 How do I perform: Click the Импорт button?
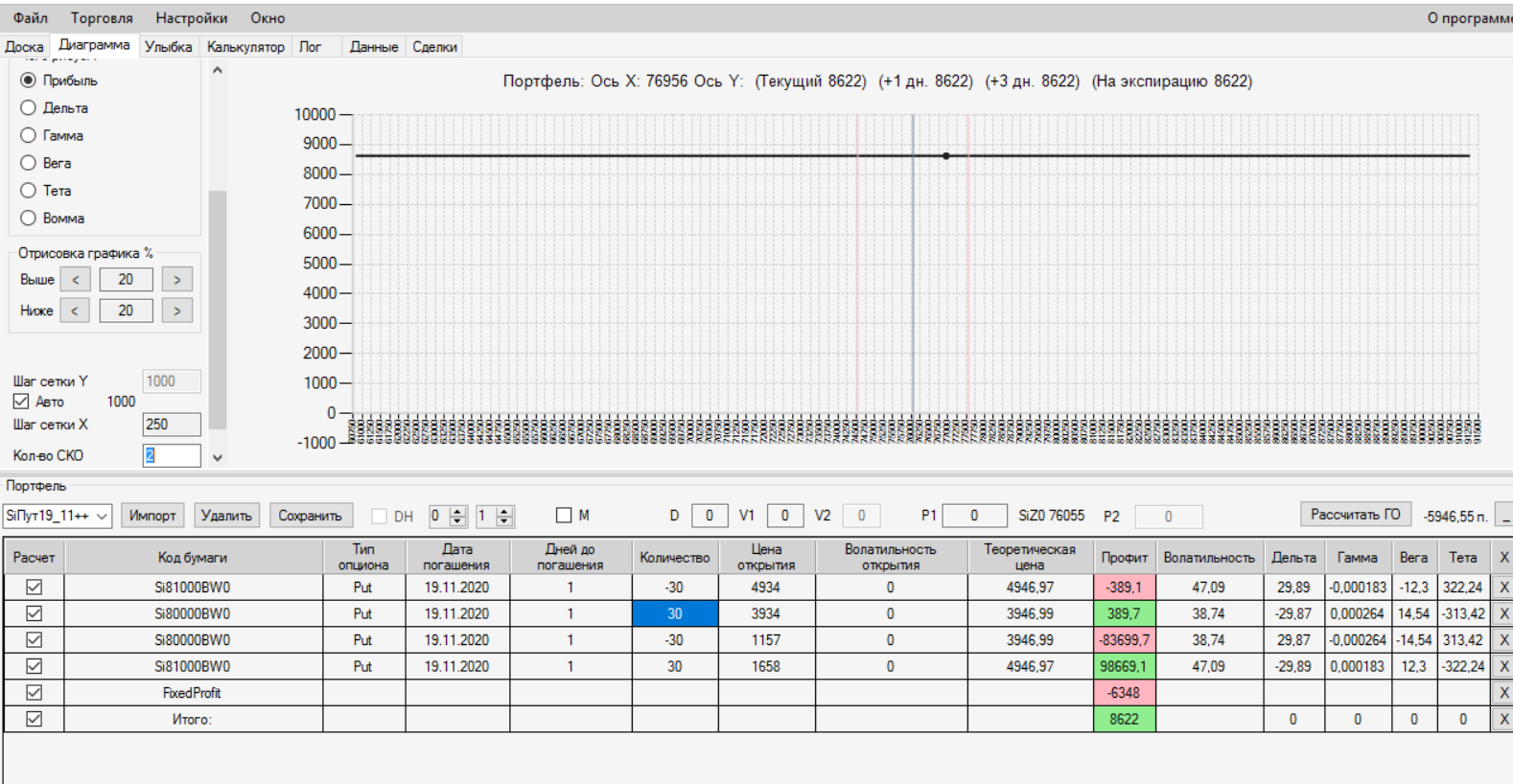[x=152, y=516]
